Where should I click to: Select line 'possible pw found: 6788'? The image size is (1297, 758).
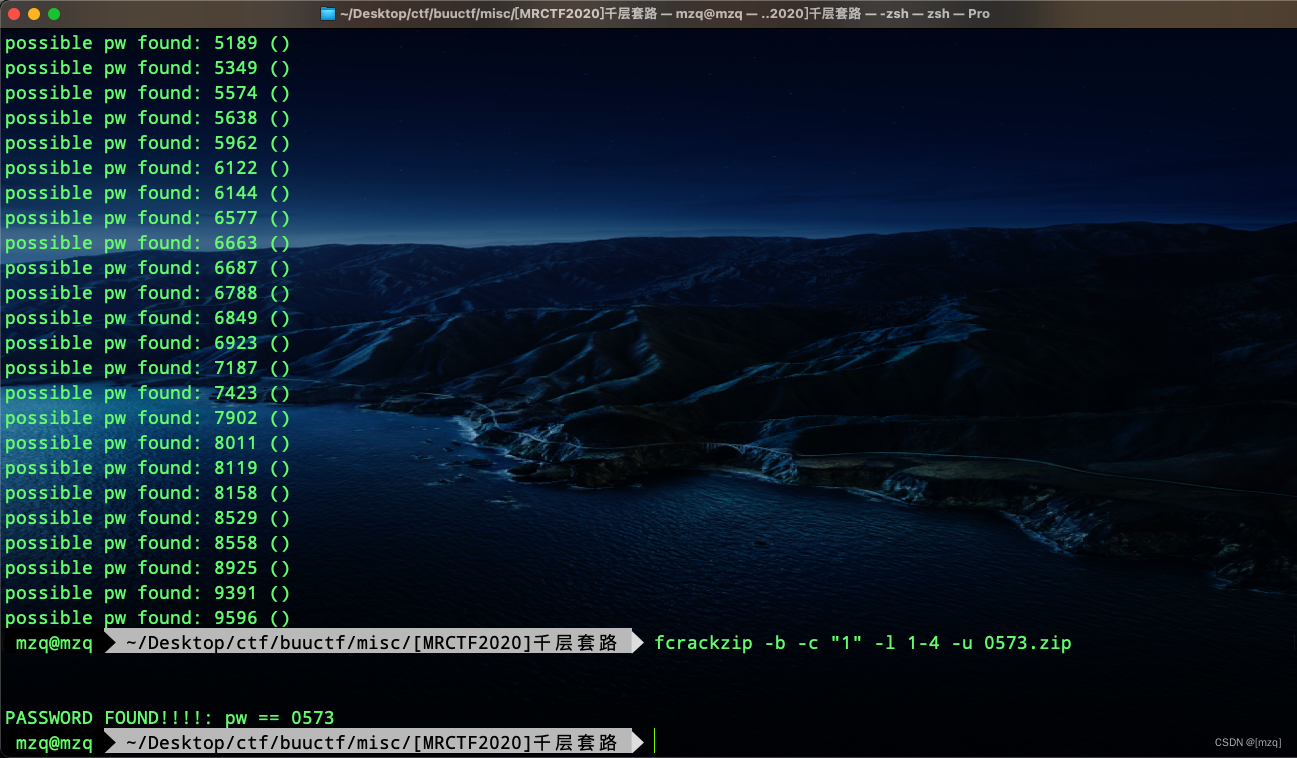(x=148, y=293)
